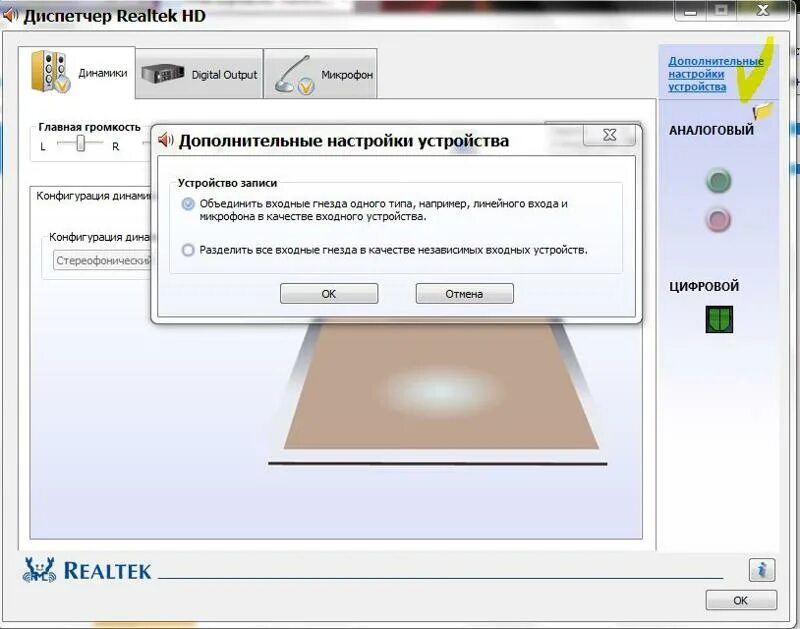Select 'Объединить входные гнезда' radio option
This screenshot has height=629, width=800.
pos(188,204)
